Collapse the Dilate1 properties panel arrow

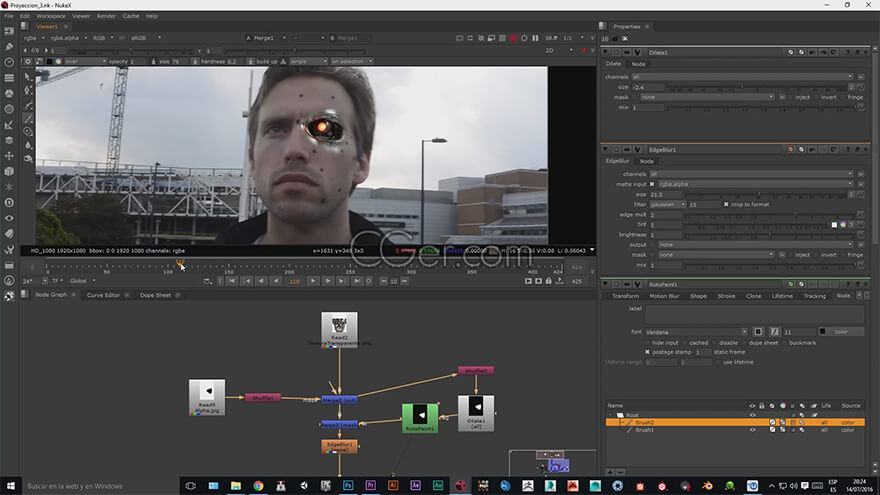click(606, 52)
